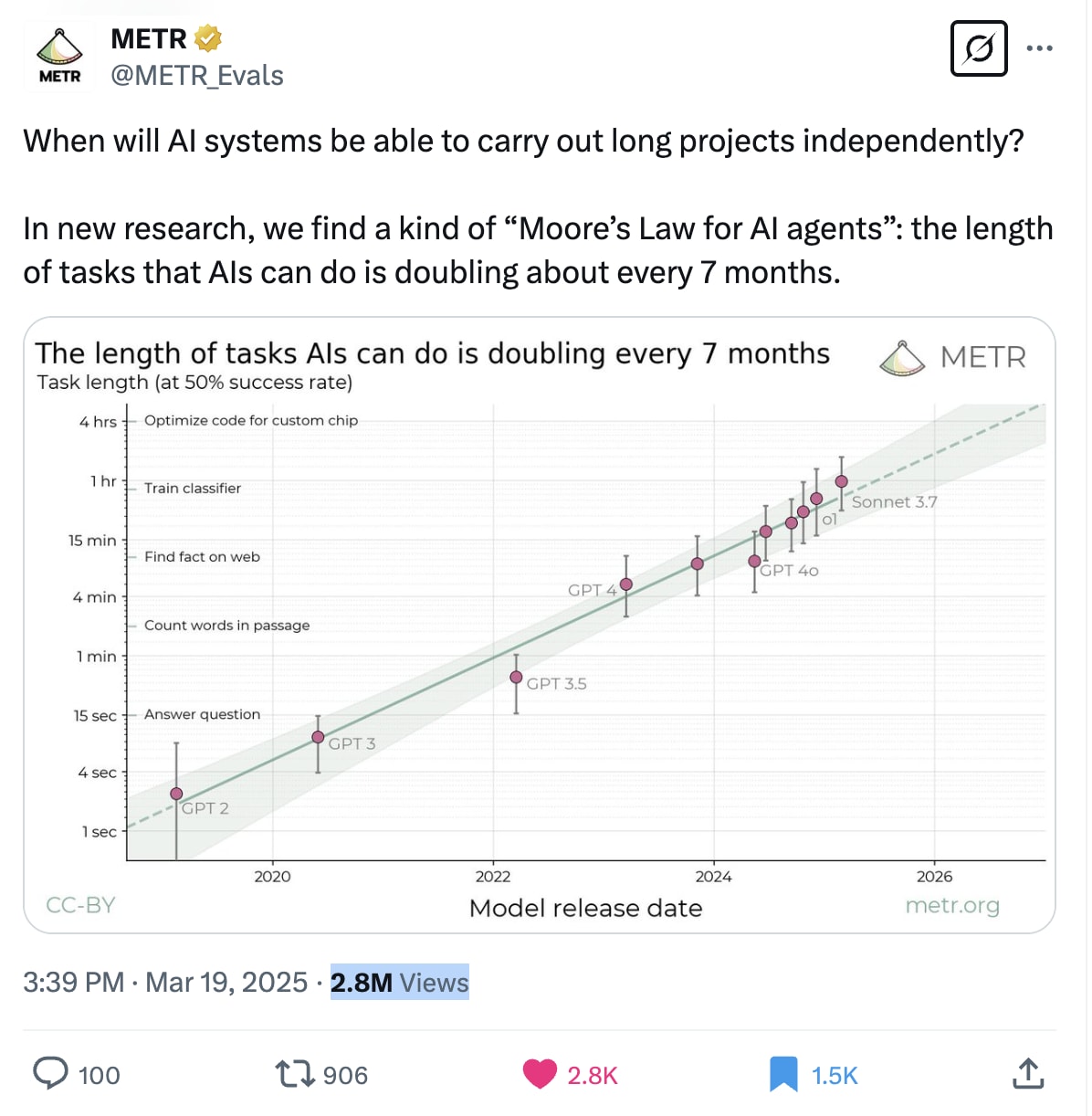Repost the tweet using the retweet icon
The width and height of the screenshot is (1092, 1116).
point(295,1074)
